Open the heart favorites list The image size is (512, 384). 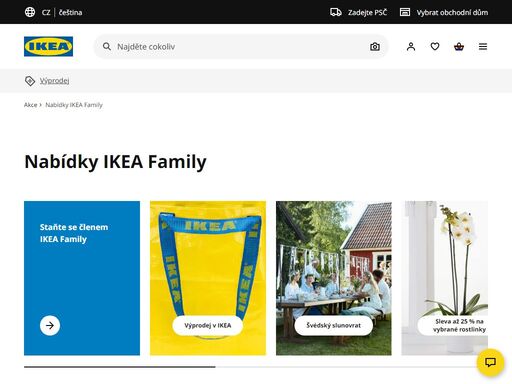pyautogui.click(x=435, y=46)
